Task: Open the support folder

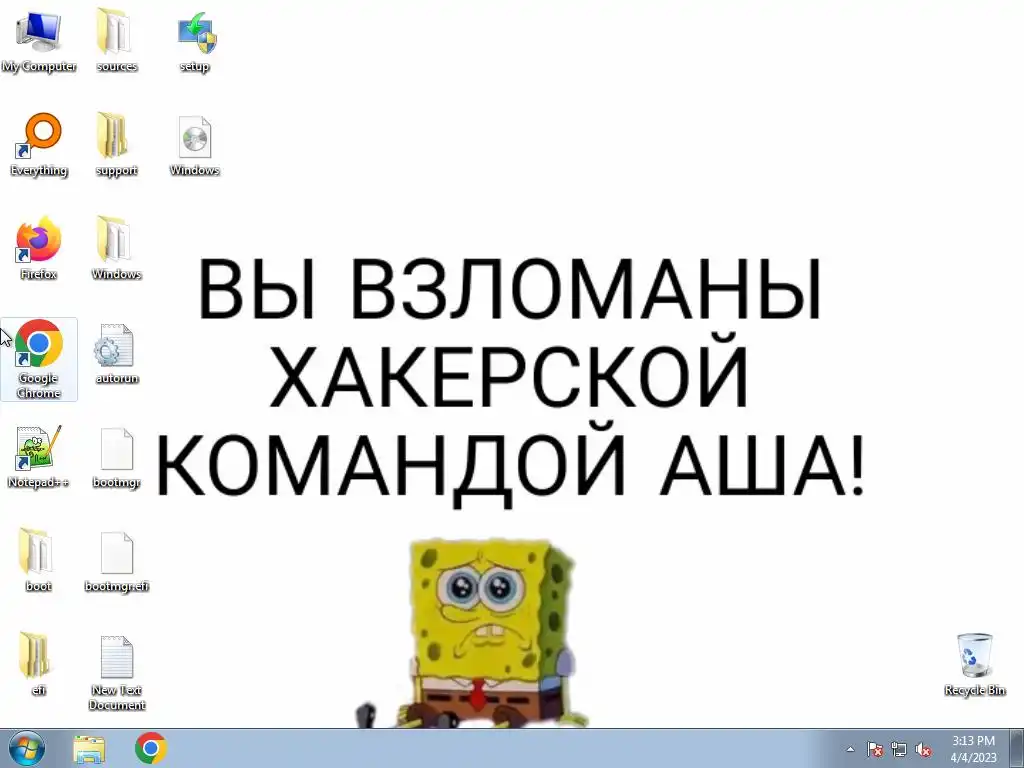Action: click(116, 144)
